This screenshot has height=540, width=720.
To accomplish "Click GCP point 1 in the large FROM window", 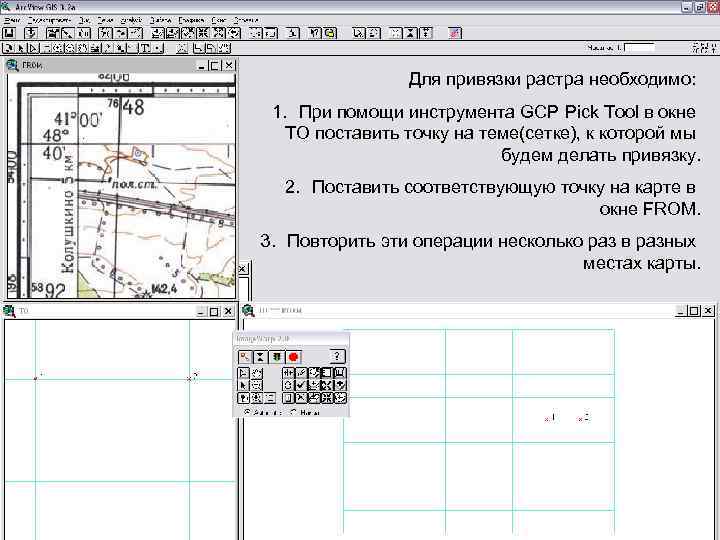I will [547, 419].
